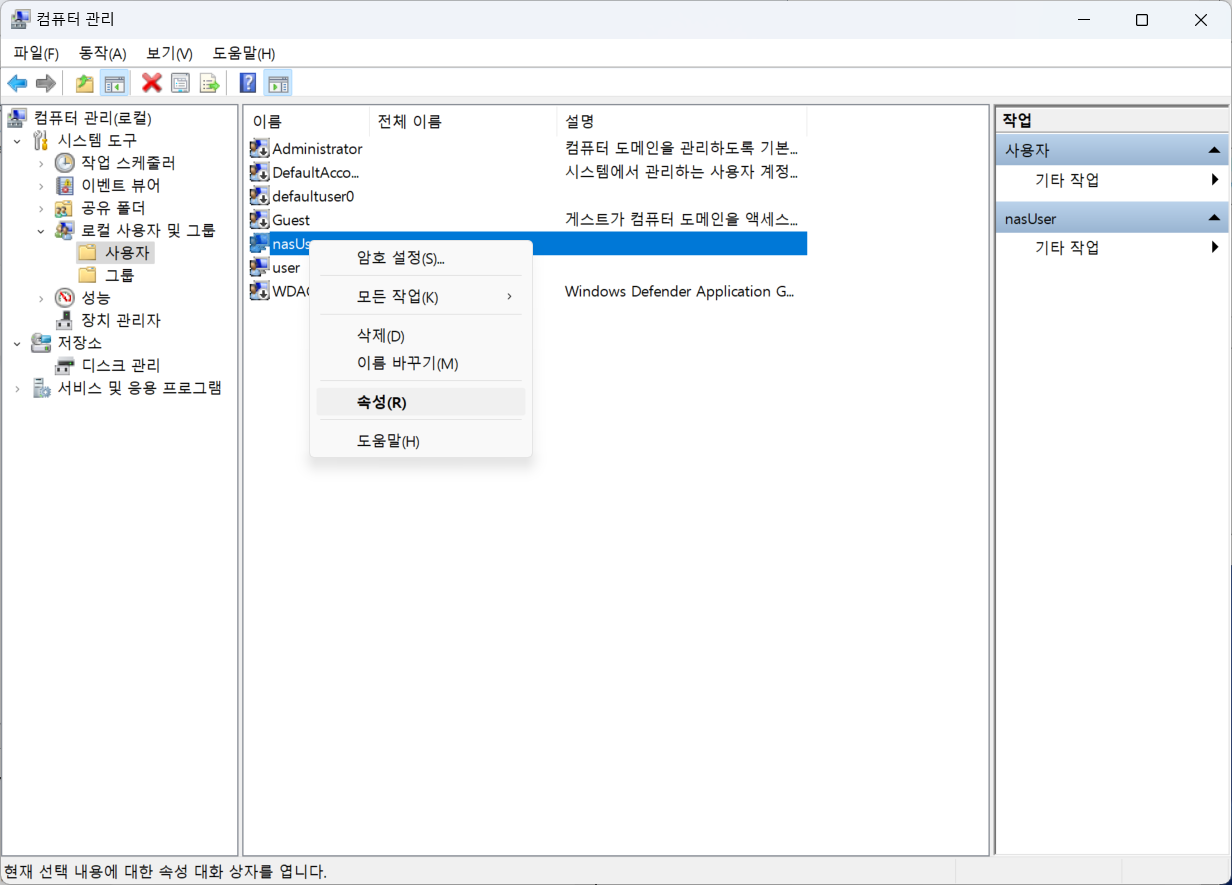
Task: Open the 파일(F) menu
Action: (x=36, y=53)
